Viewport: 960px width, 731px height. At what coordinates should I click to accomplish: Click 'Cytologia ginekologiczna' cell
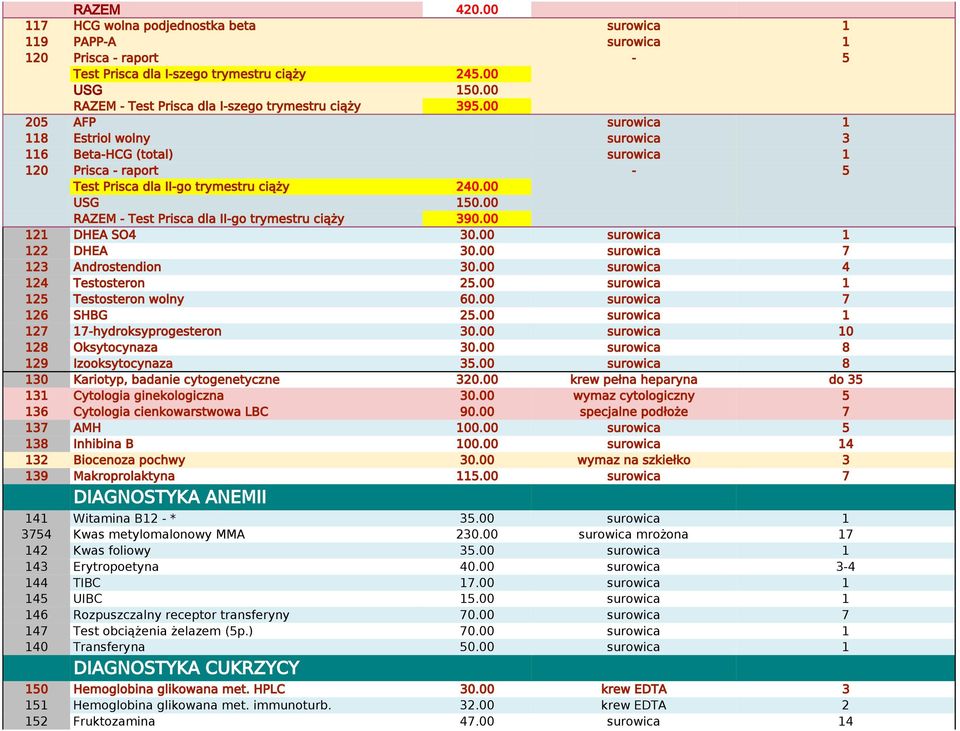point(148,395)
